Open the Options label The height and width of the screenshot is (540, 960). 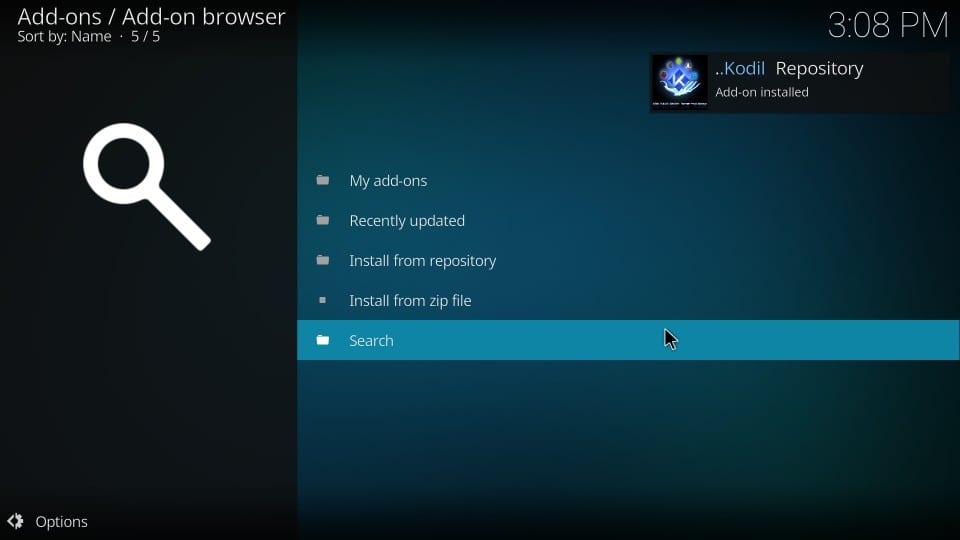pyautogui.click(x=61, y=522)
